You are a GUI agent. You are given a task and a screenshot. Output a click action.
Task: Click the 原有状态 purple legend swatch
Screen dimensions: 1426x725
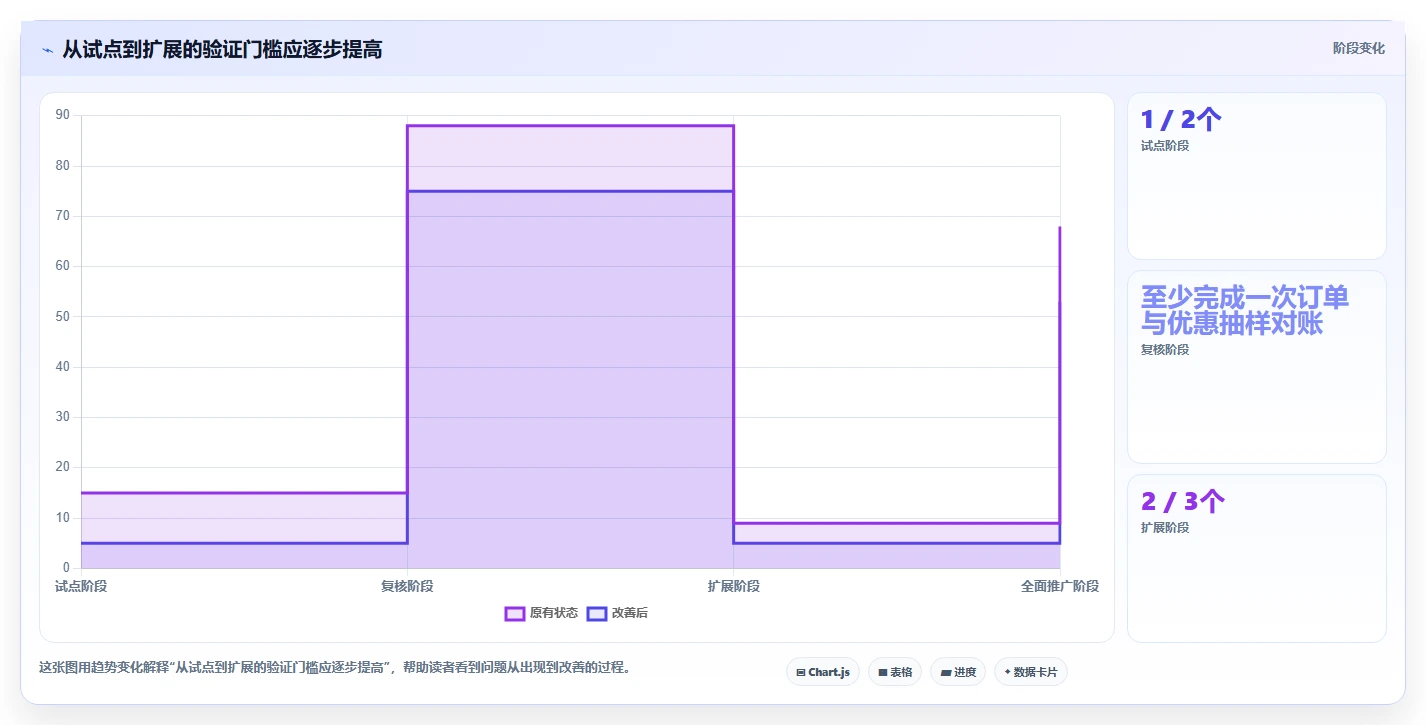pyautogui.click(x=515, y=613)
